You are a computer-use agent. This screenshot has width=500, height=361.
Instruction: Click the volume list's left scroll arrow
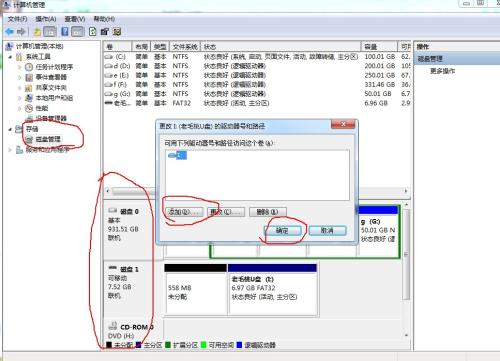click(x=108, y=191)
